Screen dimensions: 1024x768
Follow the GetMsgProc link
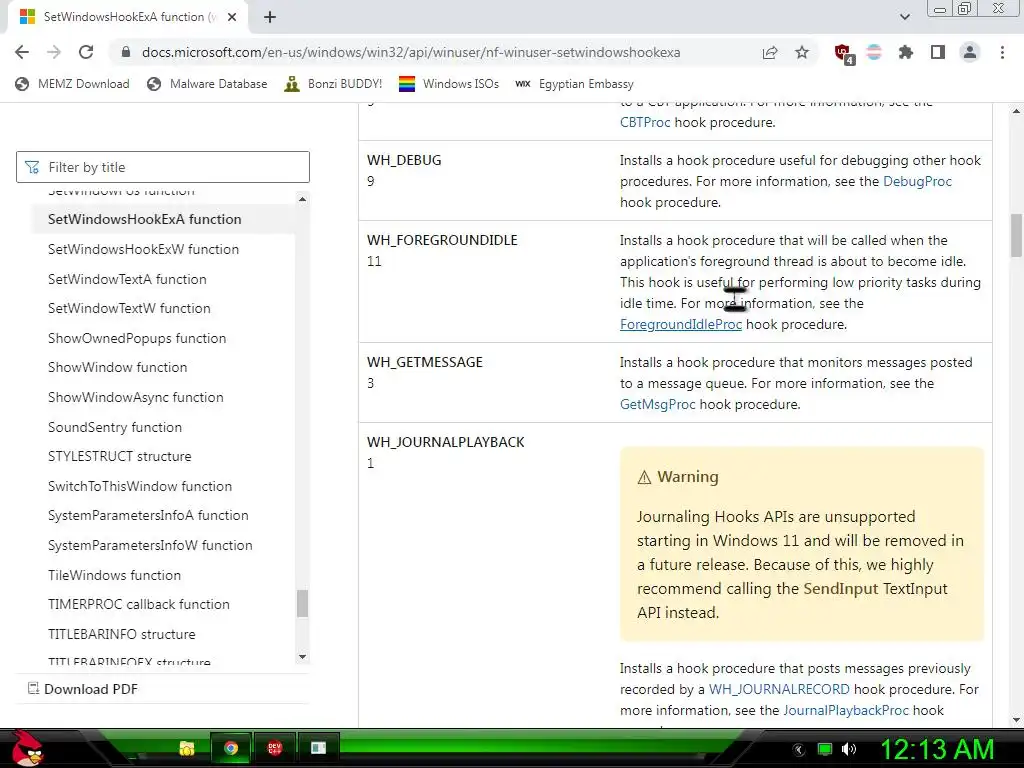pyautogui.click(x=658, y=404)
